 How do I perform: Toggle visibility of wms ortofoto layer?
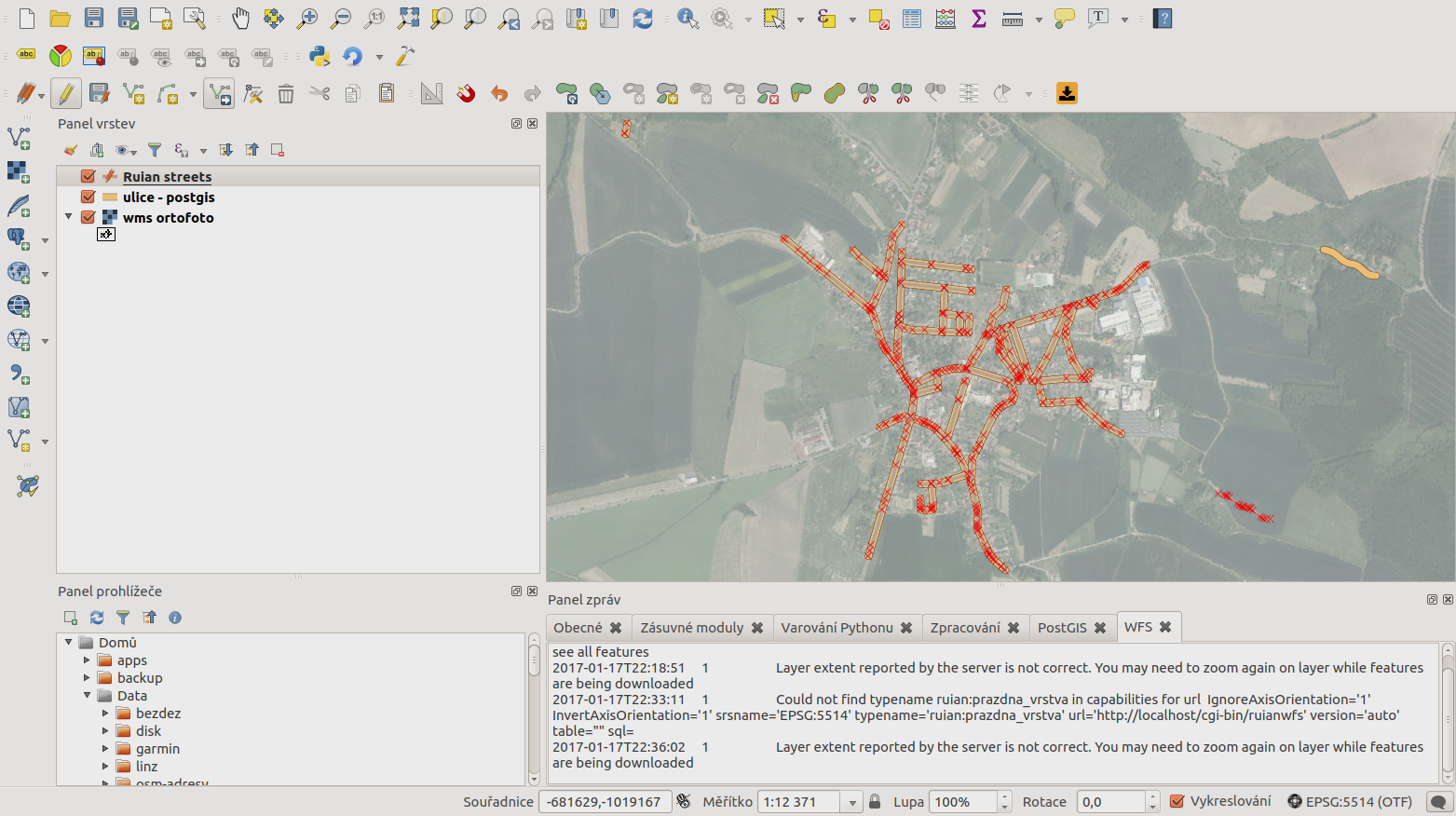coord(88,217)
